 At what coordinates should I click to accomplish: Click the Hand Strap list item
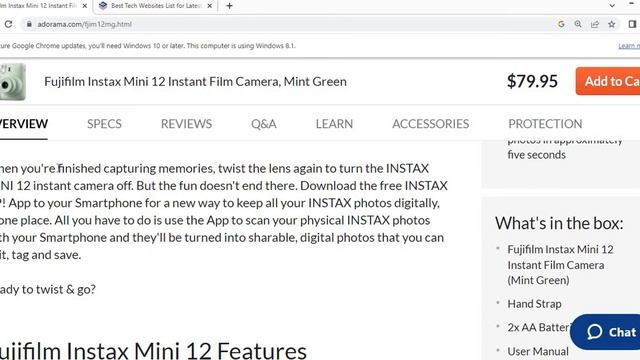[534, 304]
